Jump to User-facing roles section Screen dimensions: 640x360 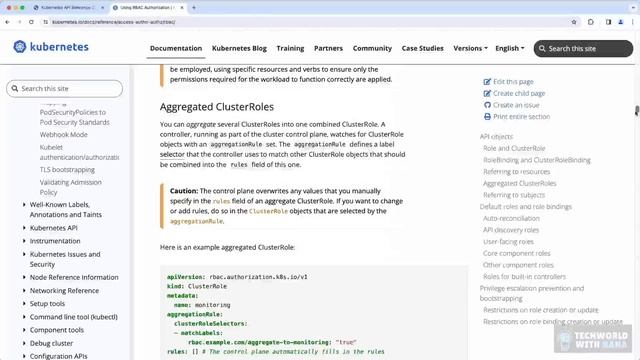(509, 242)
